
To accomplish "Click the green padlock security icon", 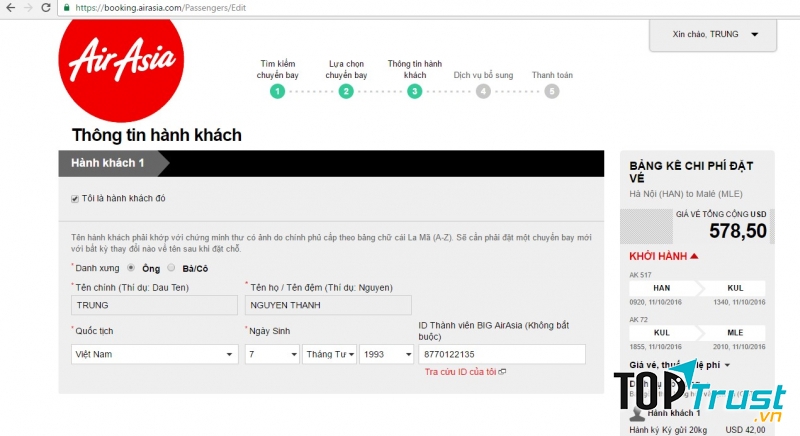I will [66, 8].
